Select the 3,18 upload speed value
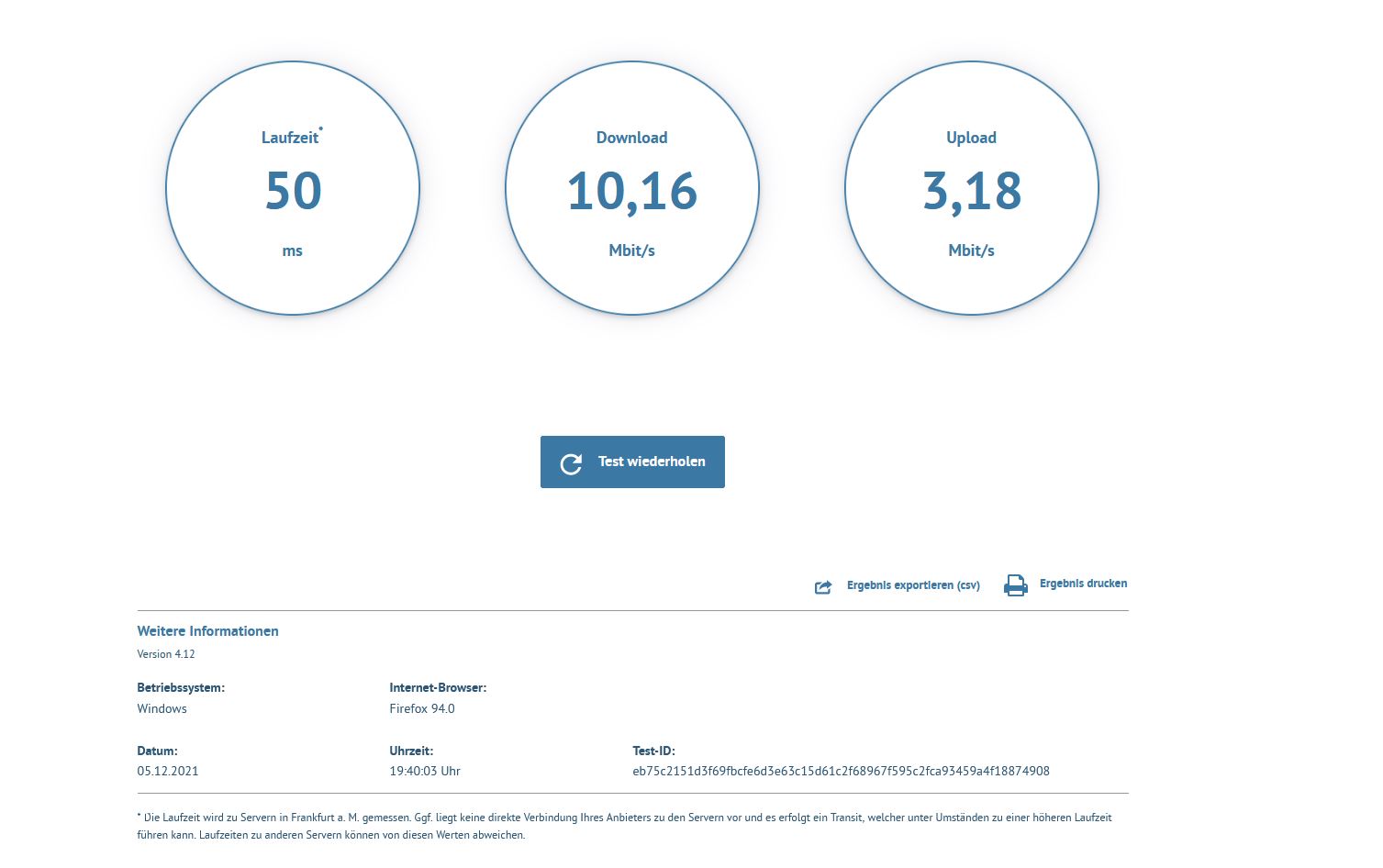 pos(971,191)
